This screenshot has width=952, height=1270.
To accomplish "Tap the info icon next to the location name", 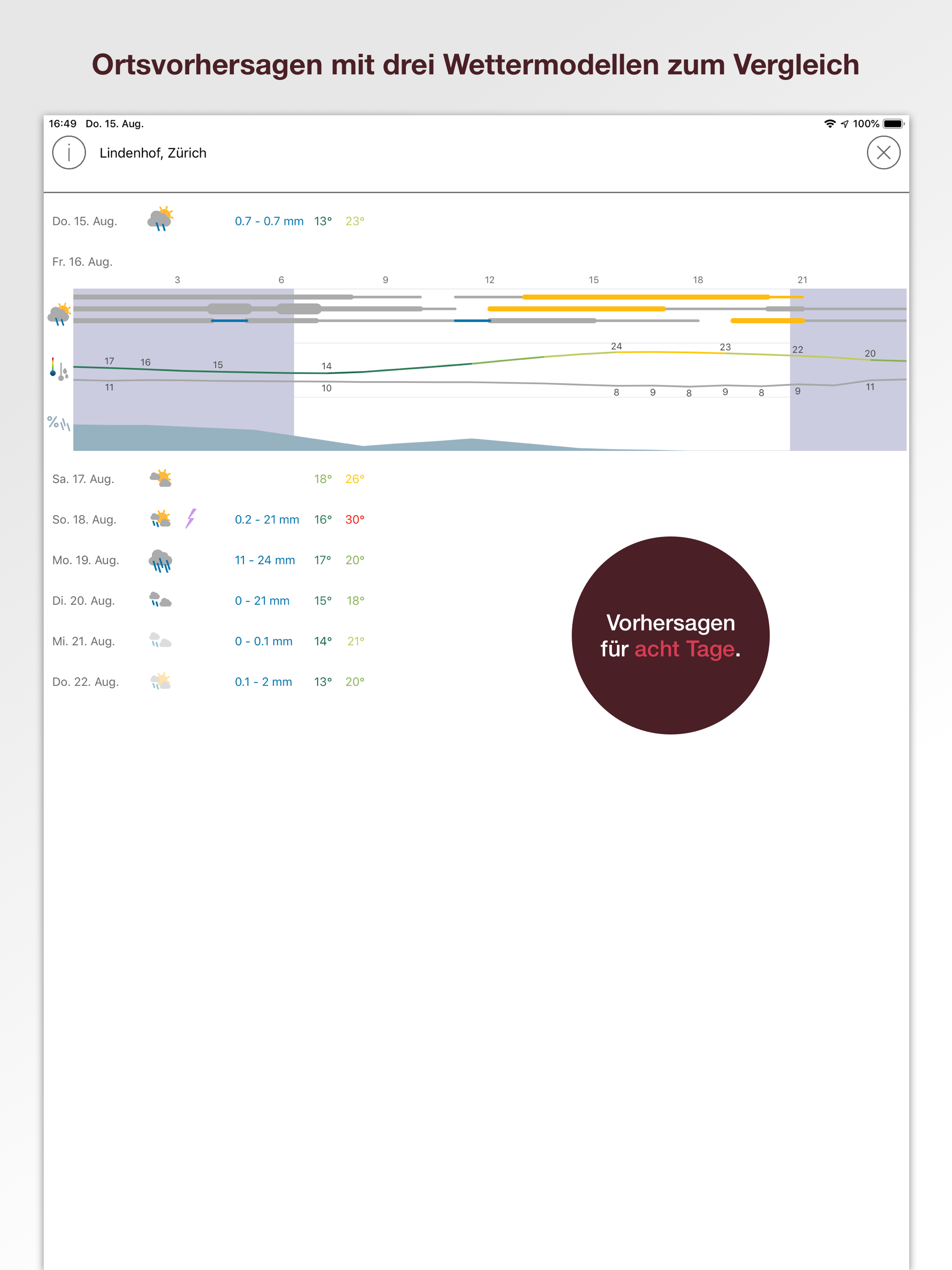I will [x=69, y=153].
